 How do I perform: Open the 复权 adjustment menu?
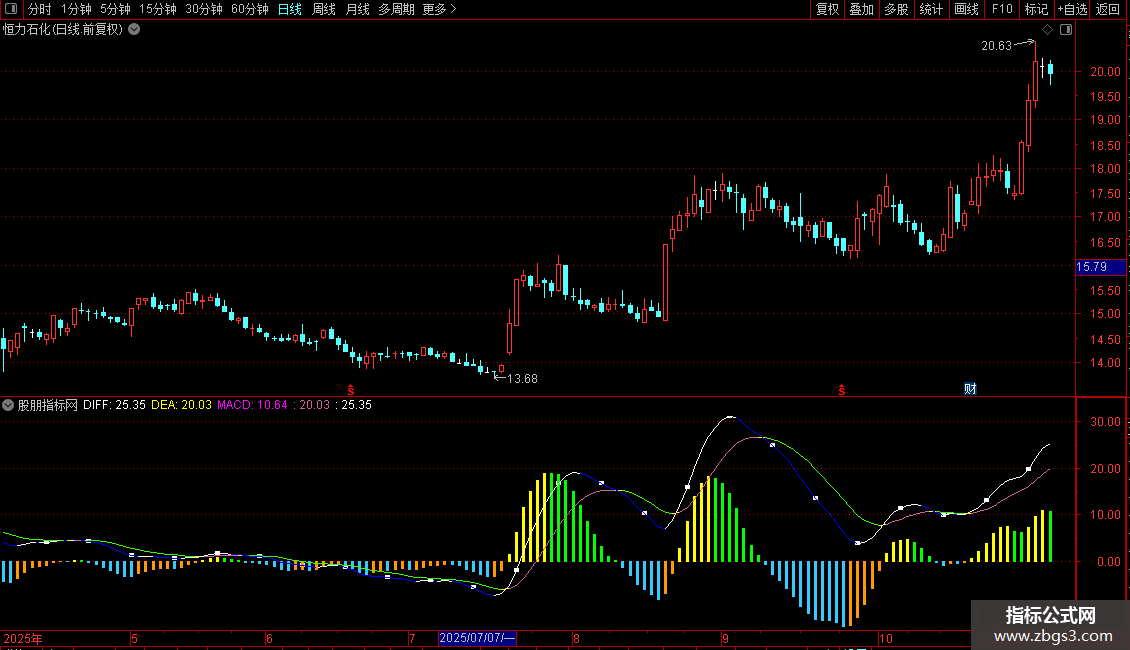tap(827, 9)
